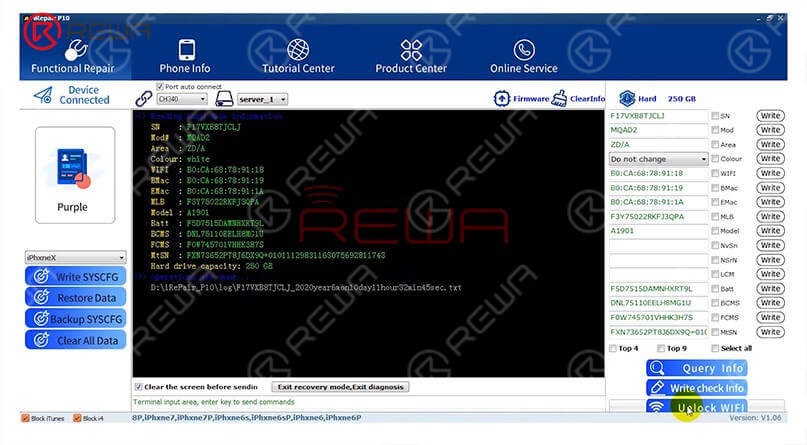Click the empty NvSn input field

click(x=658, y=245)
